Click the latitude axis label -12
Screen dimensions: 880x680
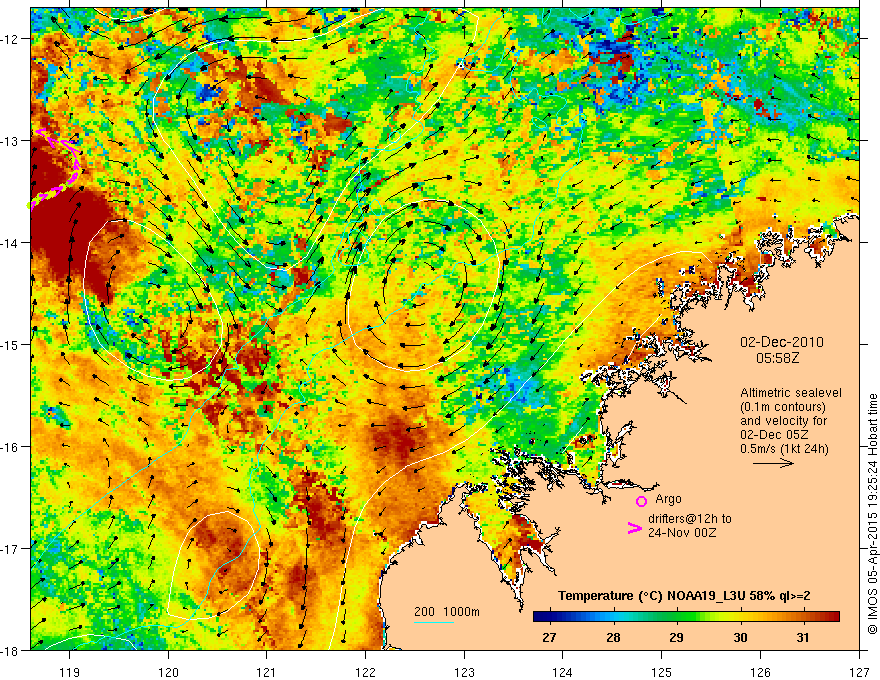(10, 39)
